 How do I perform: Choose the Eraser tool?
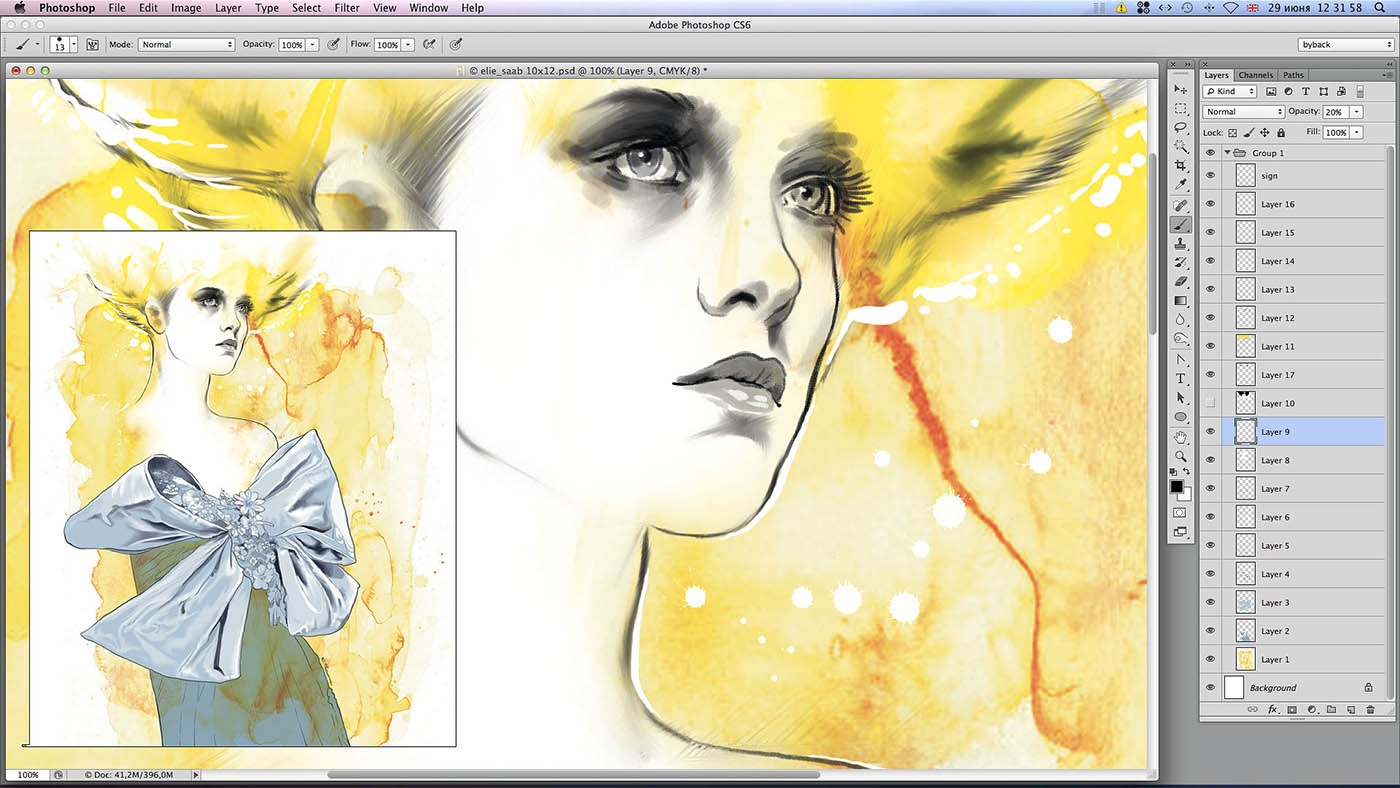[1181, 281]
